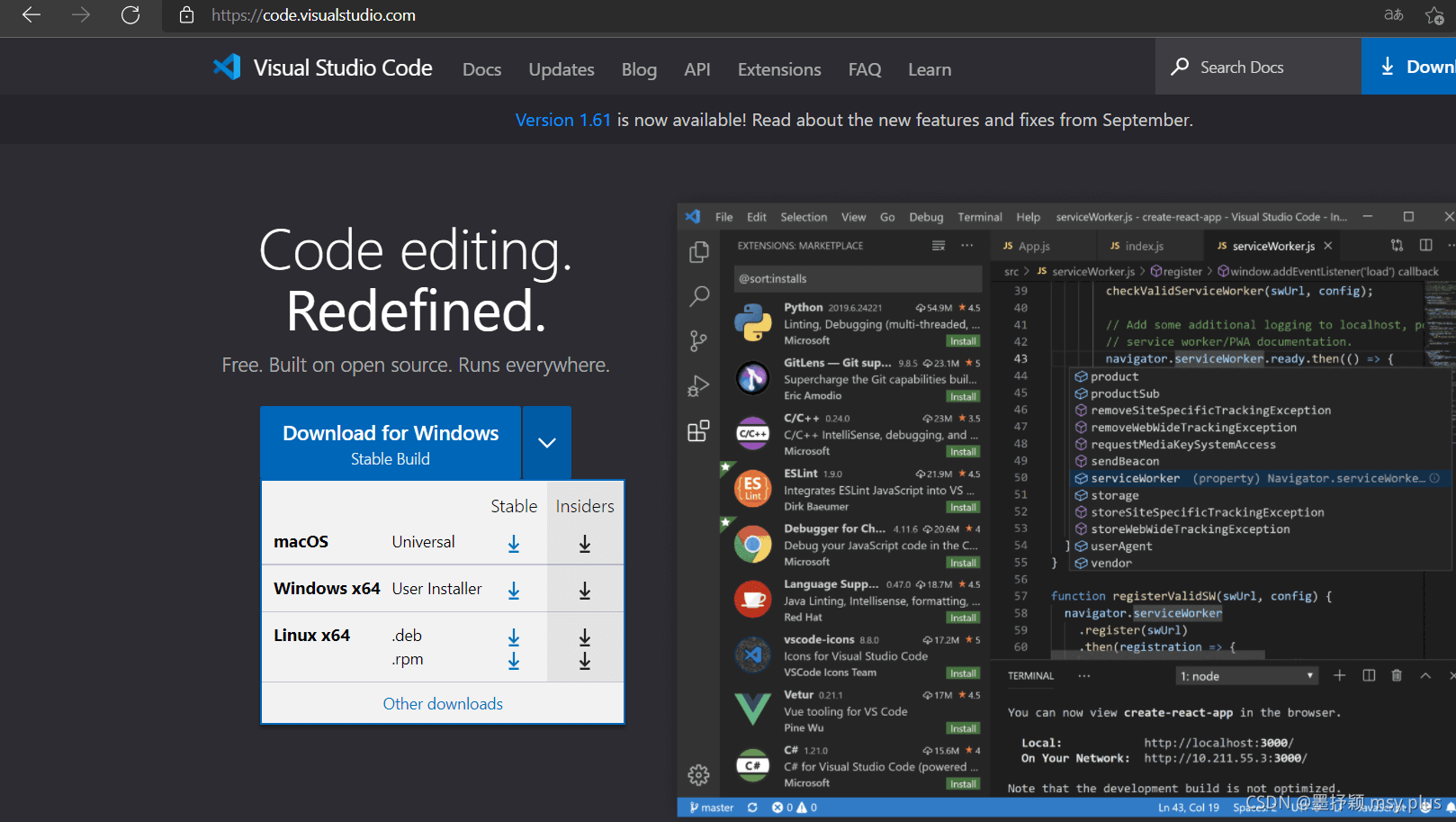
Task: Click Download for Windows Stable Build
Action: (x=391, y=443)
